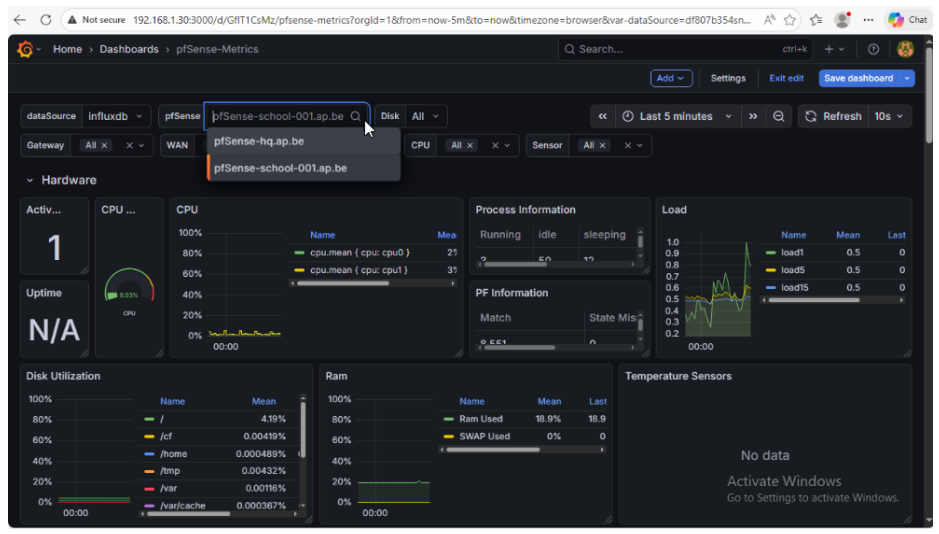
Task: Click search magnifier in pfSense field
Action: [x=355, y=116]
